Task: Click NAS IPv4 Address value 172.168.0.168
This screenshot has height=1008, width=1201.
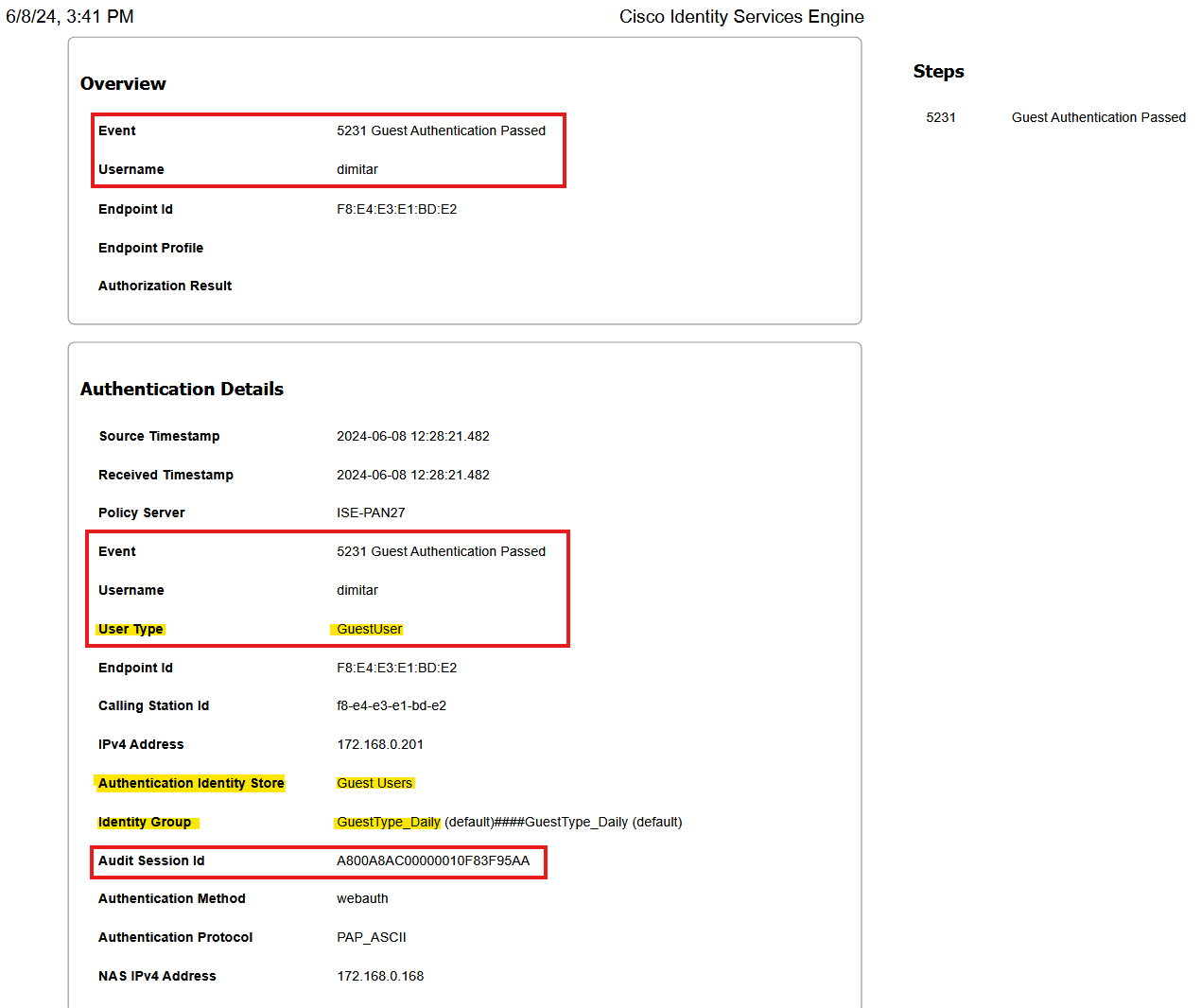Action: click(x=379, y=977)
